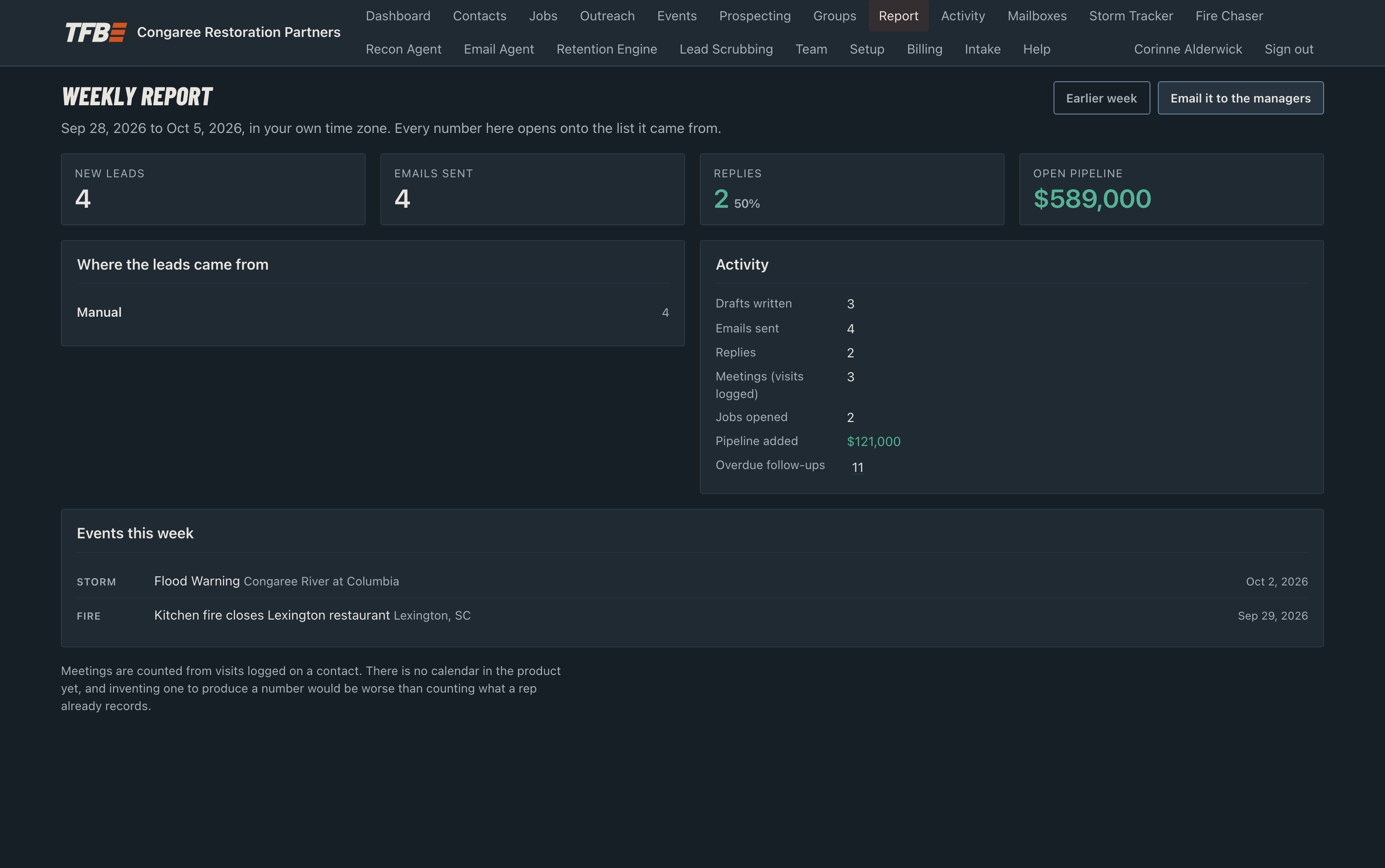Sign out of the account

pos(1289,49)
